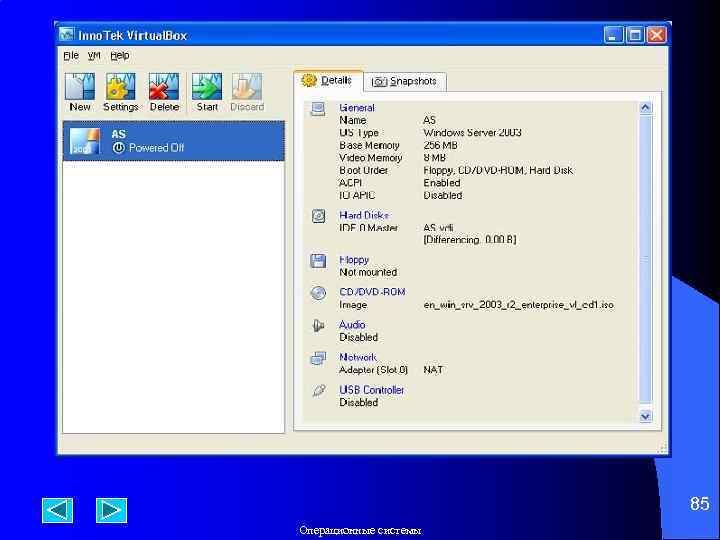Click the Floppy diskette icon
Viewport: 720px width, 540px height.
tap(318, 260)
